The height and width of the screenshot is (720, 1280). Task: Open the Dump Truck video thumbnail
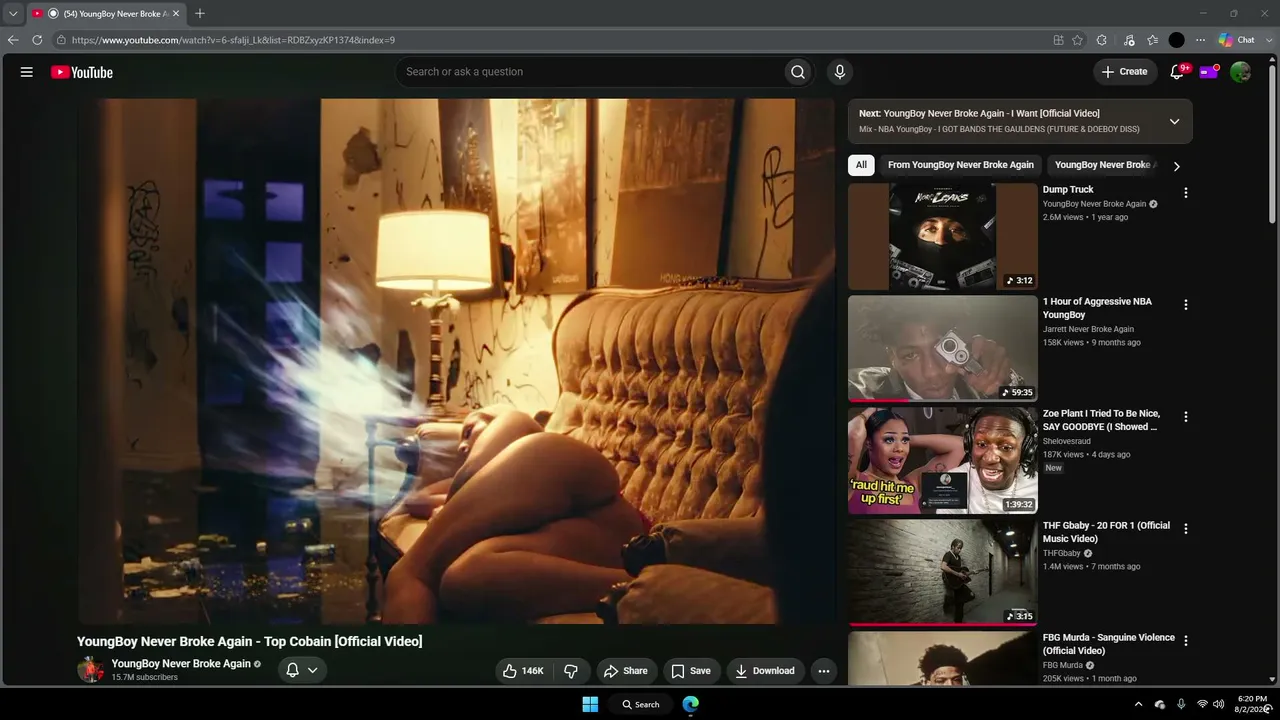pos(943,236)
